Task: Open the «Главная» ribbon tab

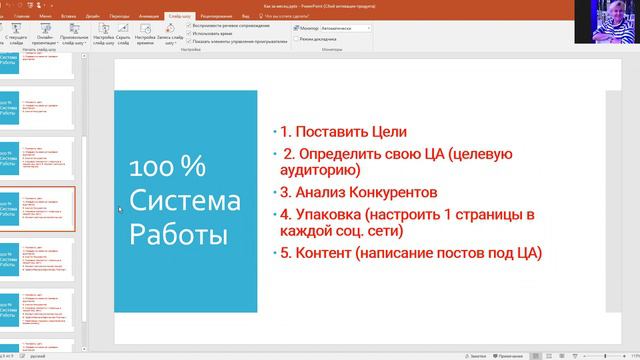Action: [22, 16]
